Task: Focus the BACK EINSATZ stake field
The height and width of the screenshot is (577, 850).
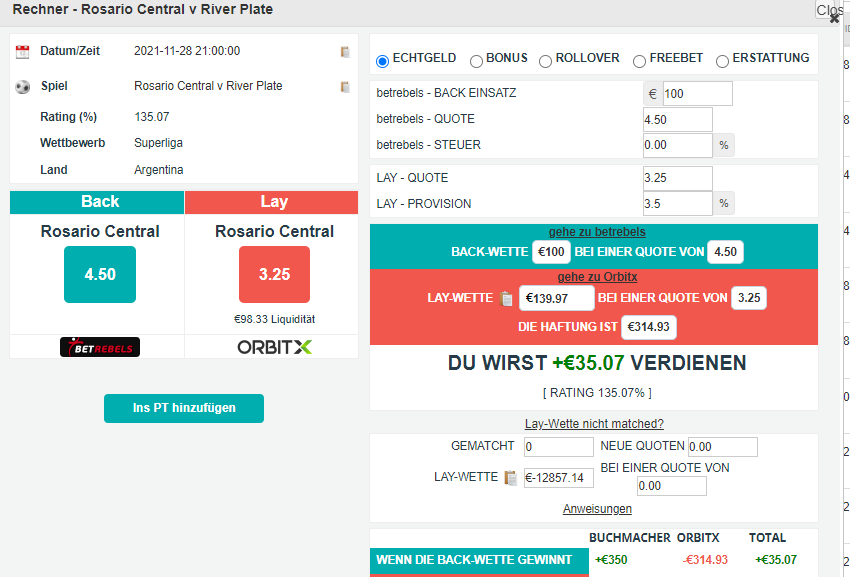Action: 698,94
